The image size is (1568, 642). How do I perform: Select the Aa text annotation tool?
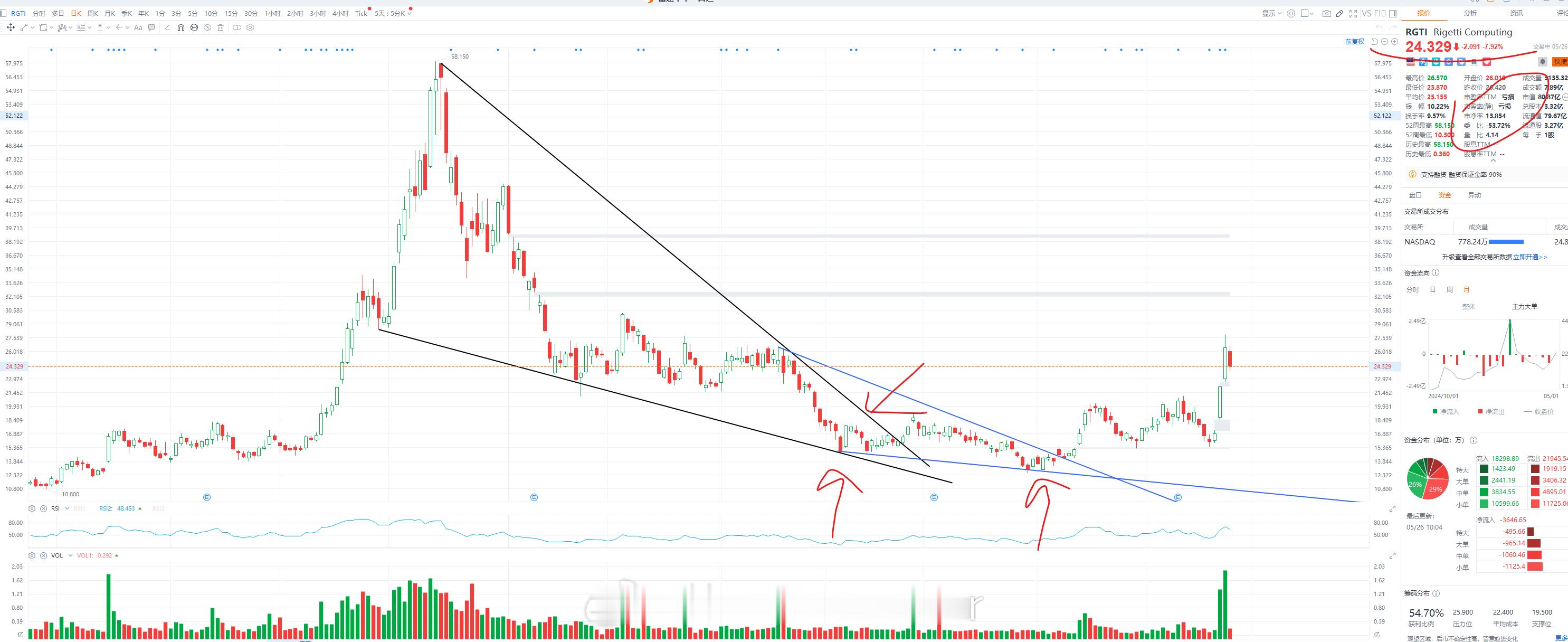tap(138, 27)
